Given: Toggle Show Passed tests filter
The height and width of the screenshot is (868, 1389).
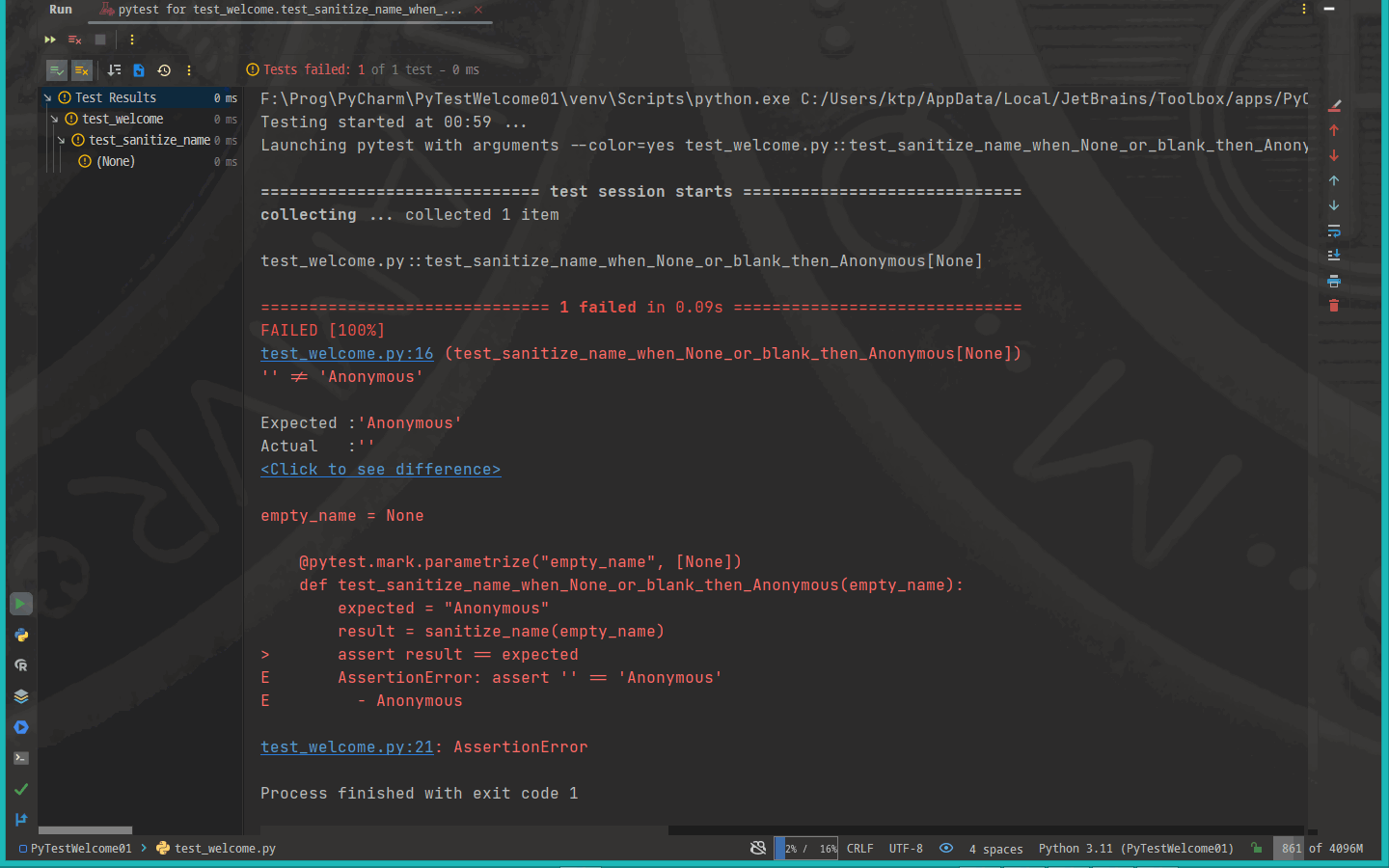Looking at the screenshot, I should point(57,70).
